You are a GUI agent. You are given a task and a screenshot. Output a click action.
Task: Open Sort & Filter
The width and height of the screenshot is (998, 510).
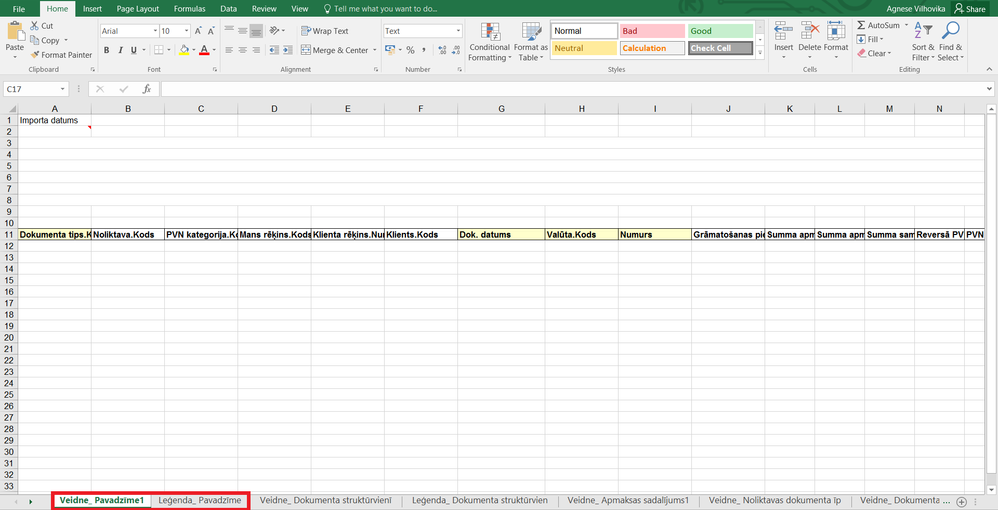coord(923,41)
